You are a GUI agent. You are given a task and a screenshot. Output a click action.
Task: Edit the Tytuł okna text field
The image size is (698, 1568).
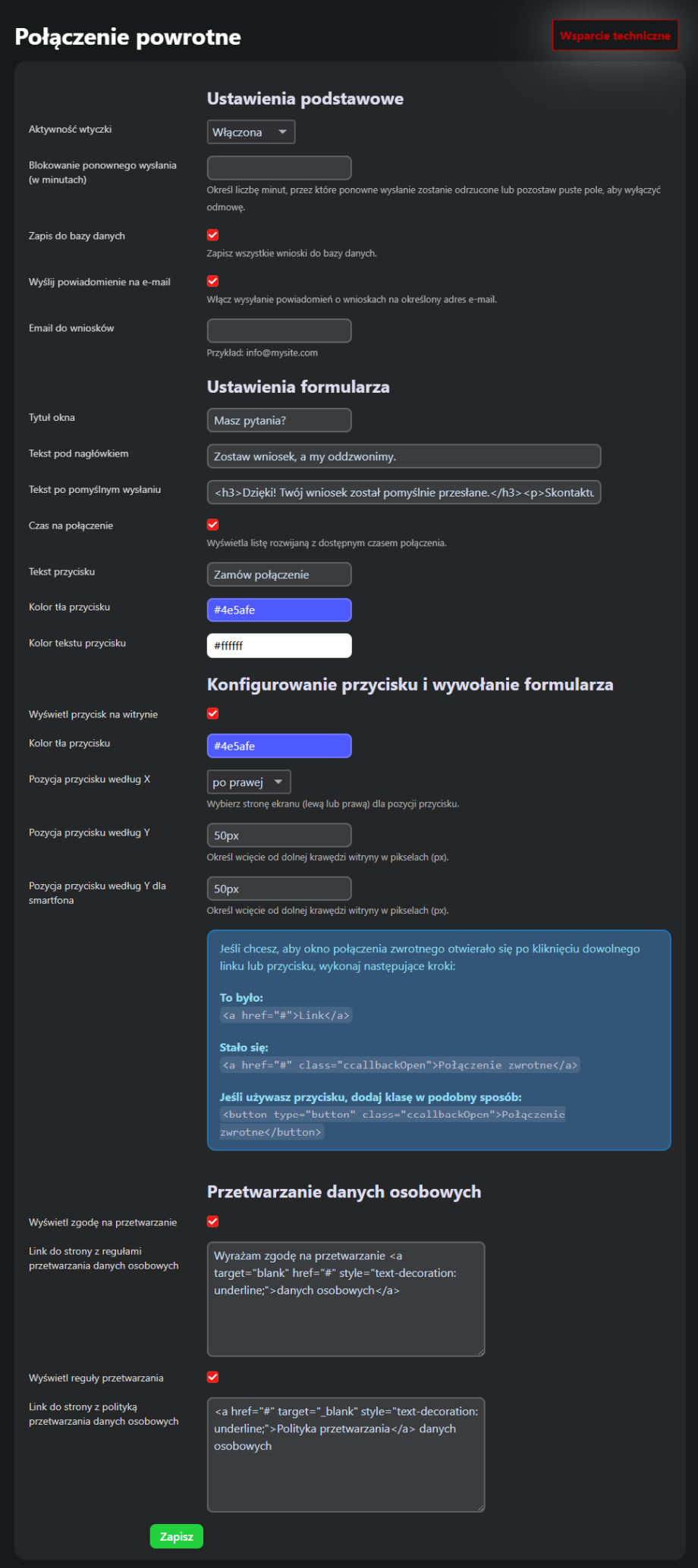coord(278,420)
